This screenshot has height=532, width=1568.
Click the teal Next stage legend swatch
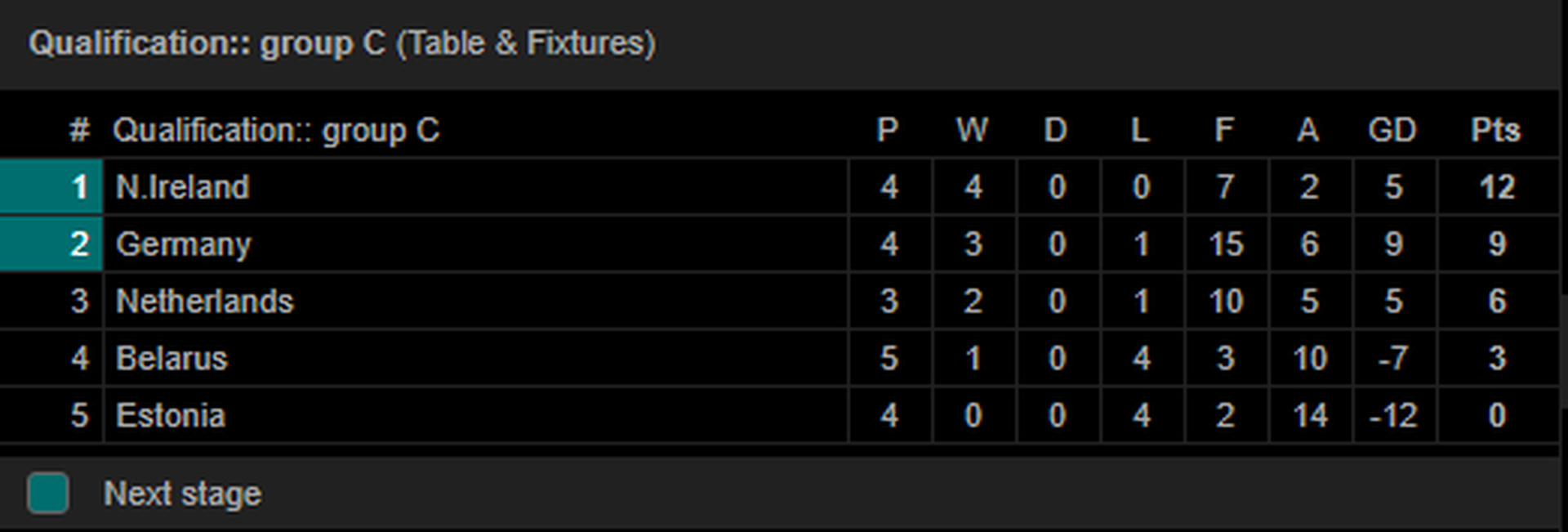(48, 493)
